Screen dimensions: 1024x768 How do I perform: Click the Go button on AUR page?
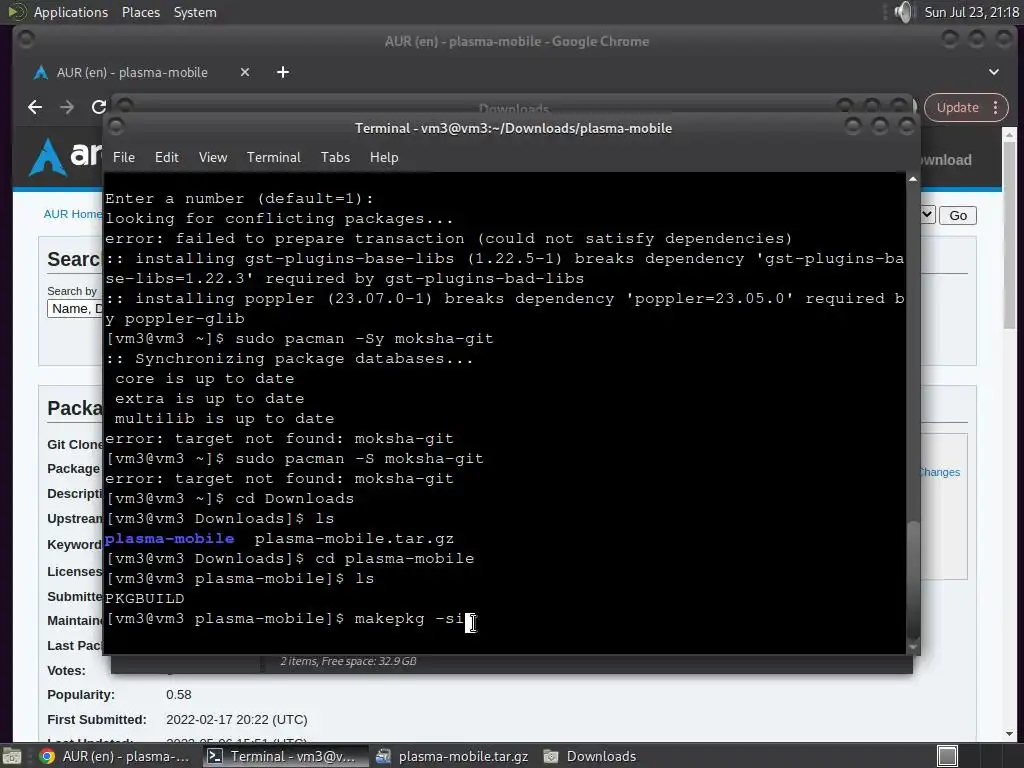coord(957,216)
